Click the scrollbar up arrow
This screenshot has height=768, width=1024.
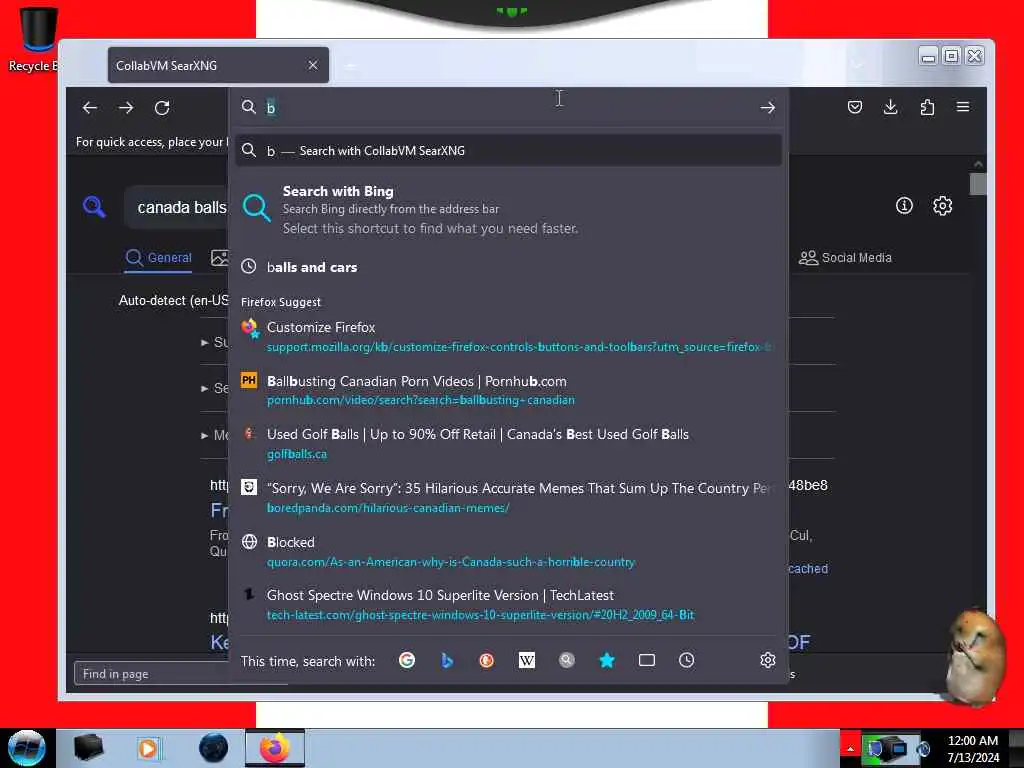click(x=978, y=163)
